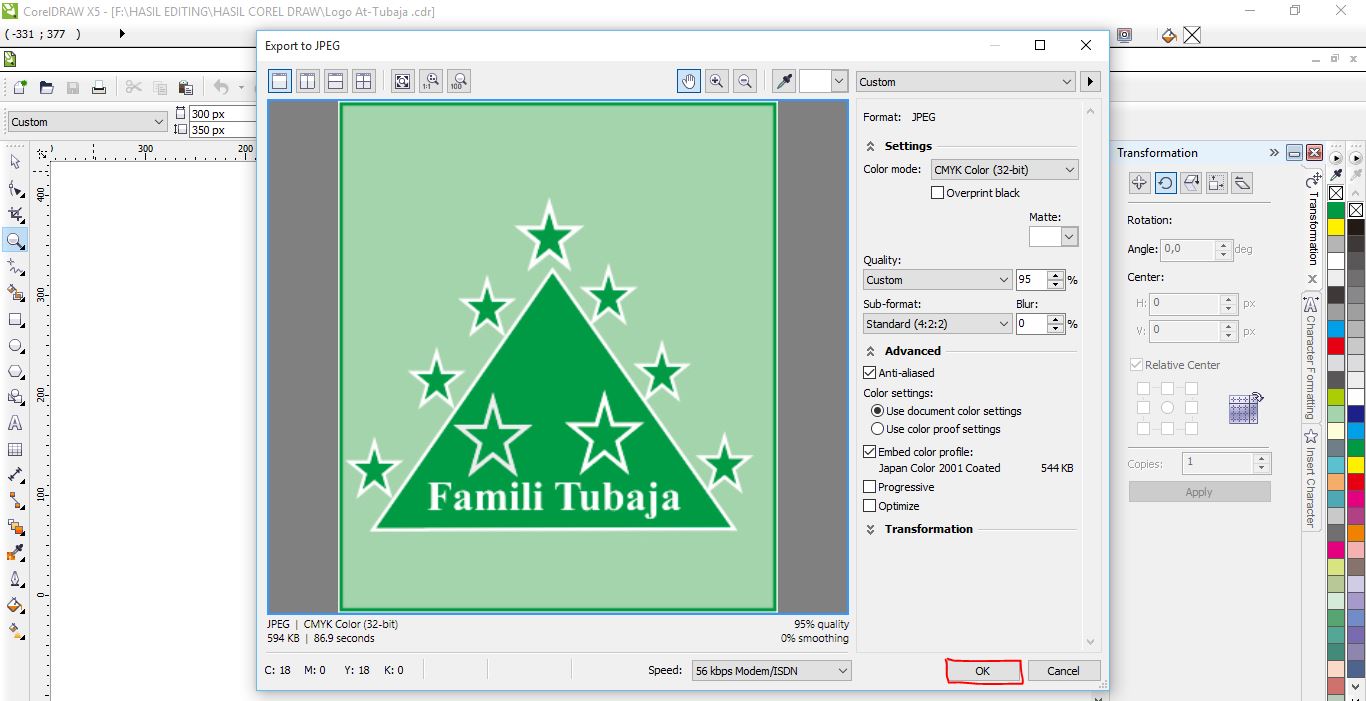Image resolution: width=1366 pixels, height=701 pixels.
Task: Select the Text tool in the toolbox
Action: point(15,423)
